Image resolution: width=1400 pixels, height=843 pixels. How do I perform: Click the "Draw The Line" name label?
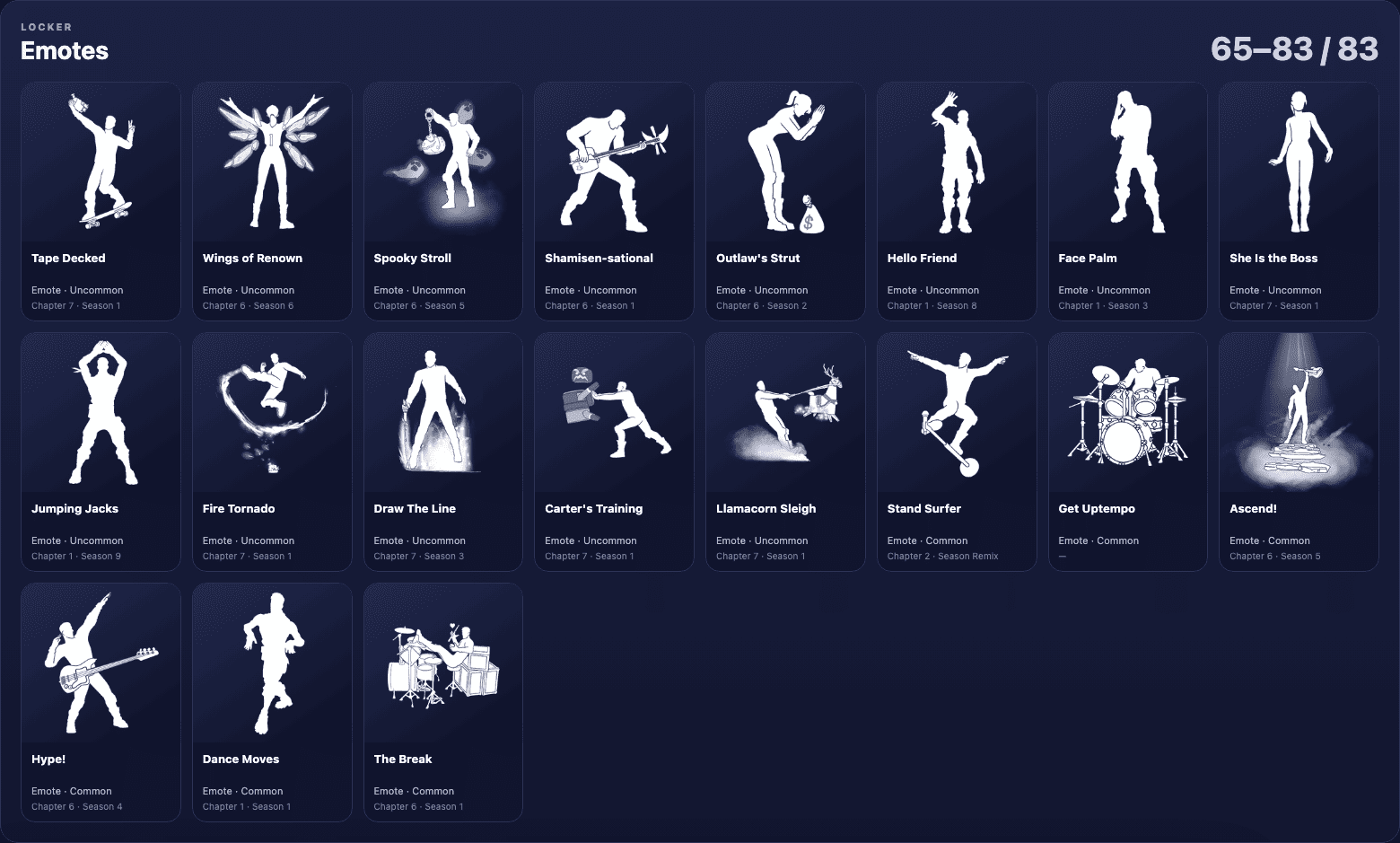[x=415, y=509]
